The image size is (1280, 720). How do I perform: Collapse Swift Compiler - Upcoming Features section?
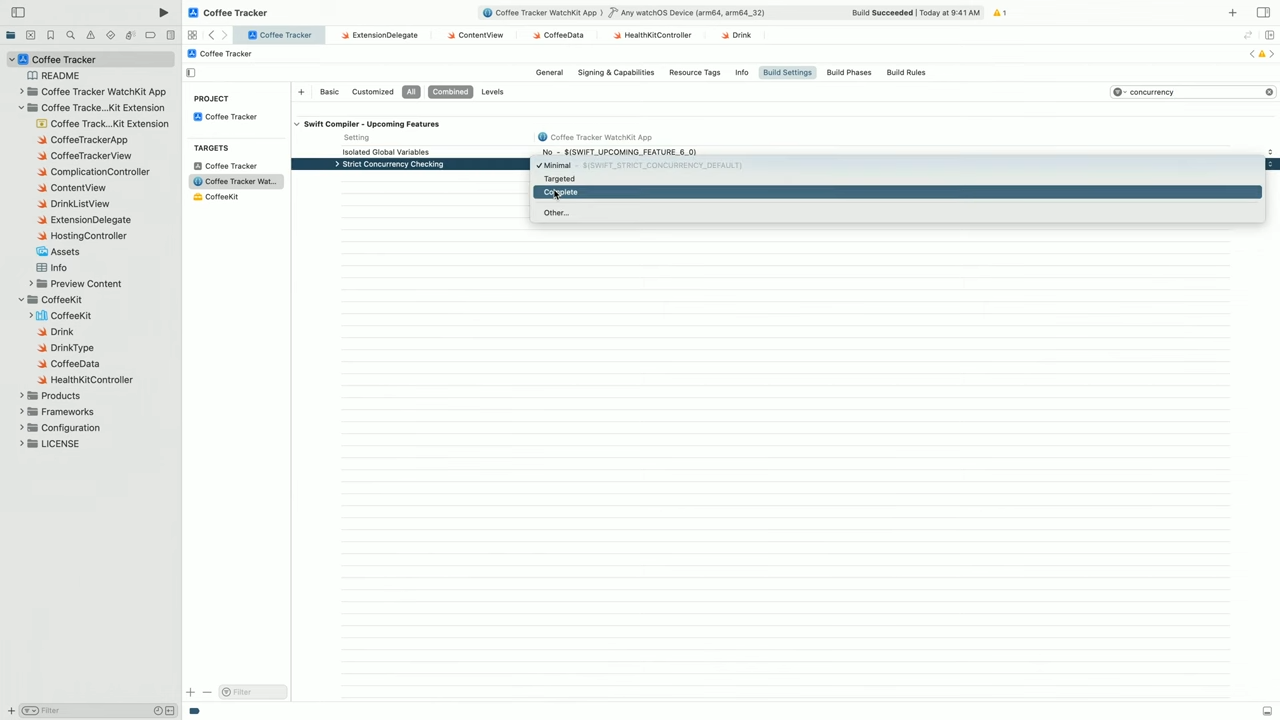click(297, 124)
